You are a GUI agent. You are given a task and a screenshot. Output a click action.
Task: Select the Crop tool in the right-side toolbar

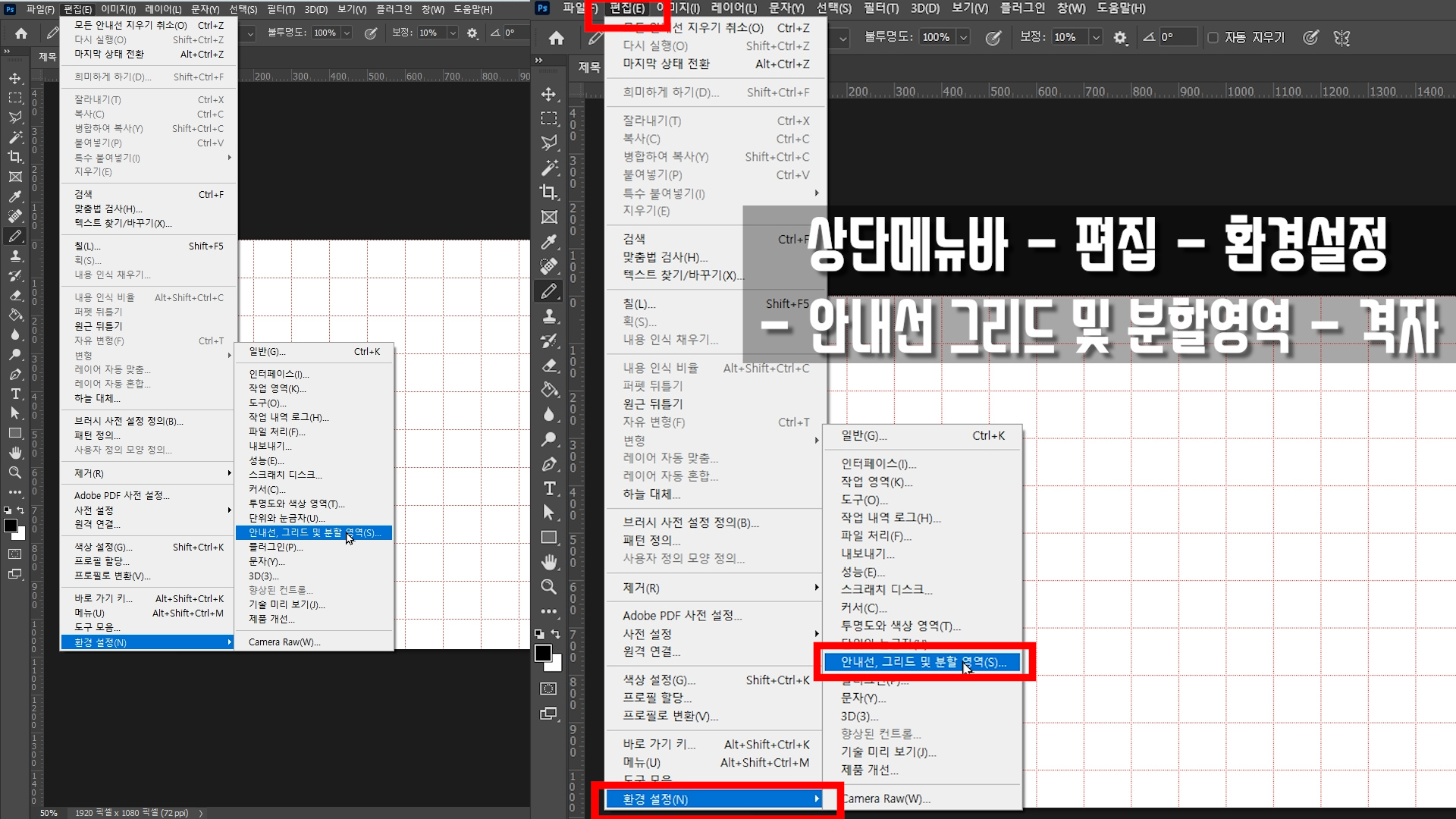(x=549, y=192)
